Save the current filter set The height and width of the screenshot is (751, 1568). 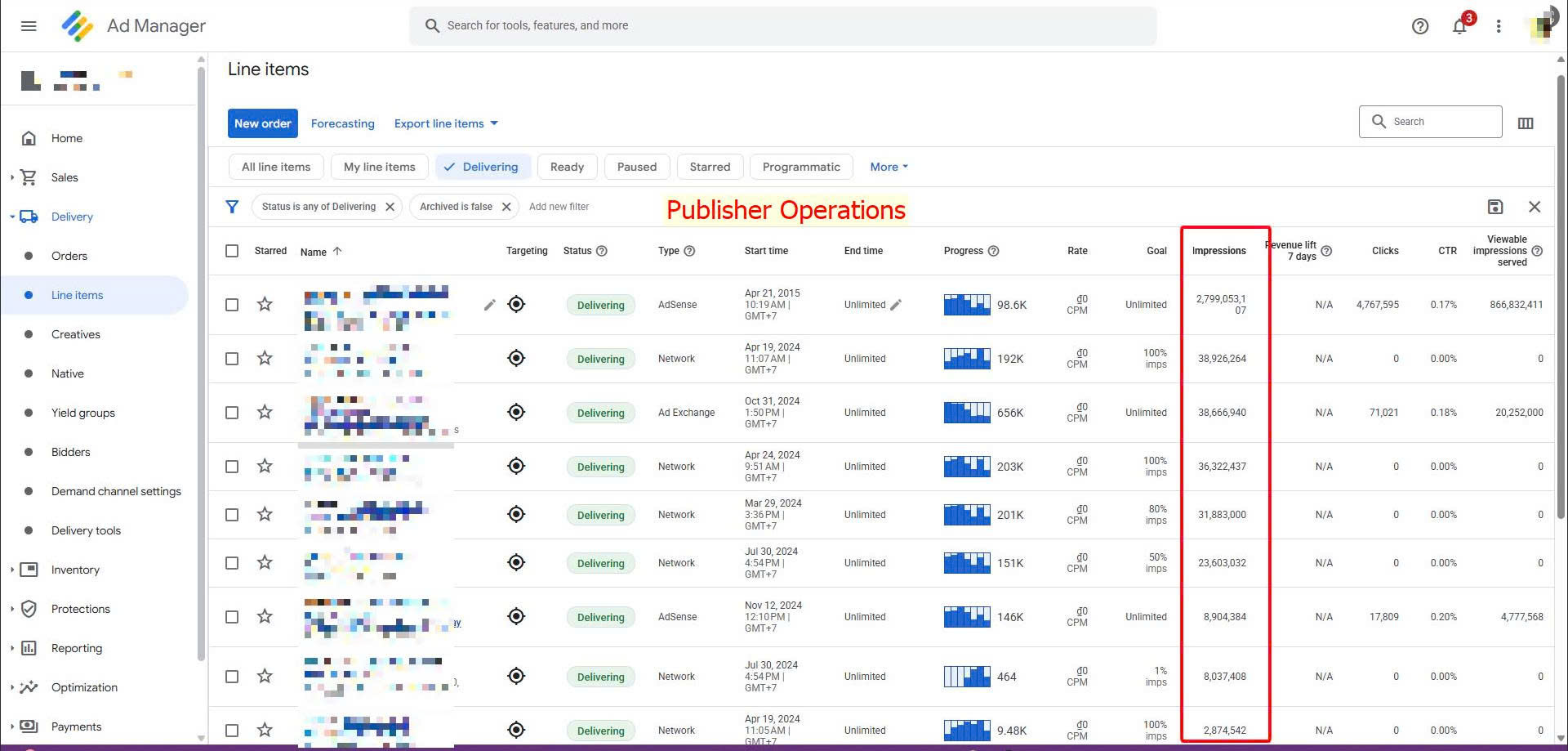1495,207
